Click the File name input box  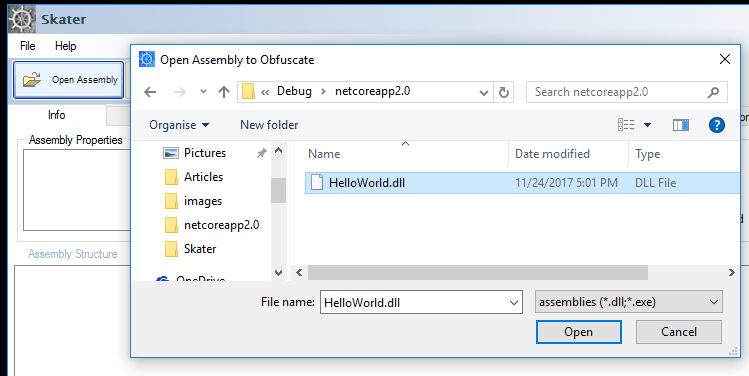(421, 302)
